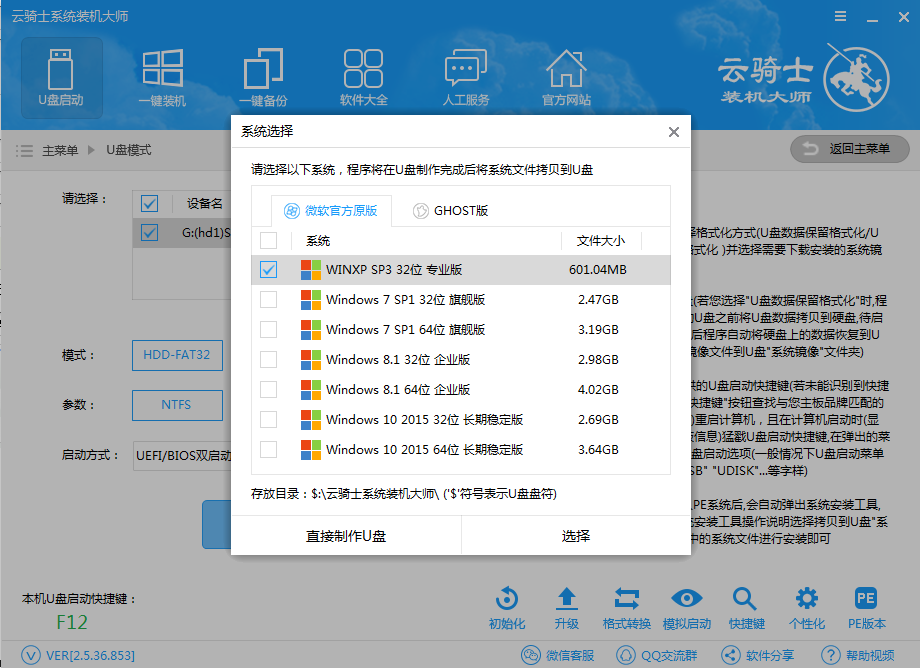
Task: Enable Windows 10 2015 64位 长期稳定版
Action: (269, 449)
